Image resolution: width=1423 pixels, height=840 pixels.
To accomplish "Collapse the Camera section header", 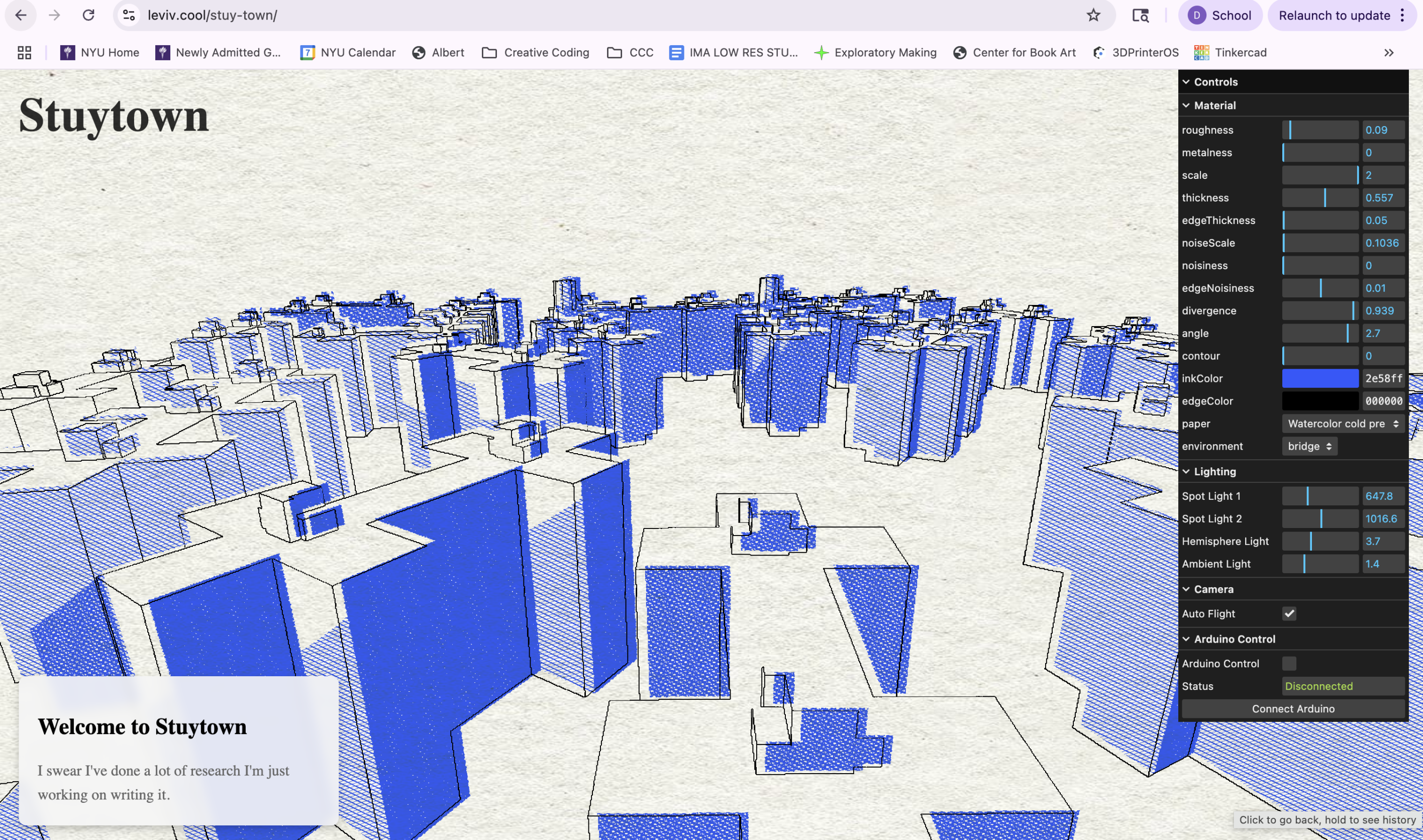I will (1213, 589).
